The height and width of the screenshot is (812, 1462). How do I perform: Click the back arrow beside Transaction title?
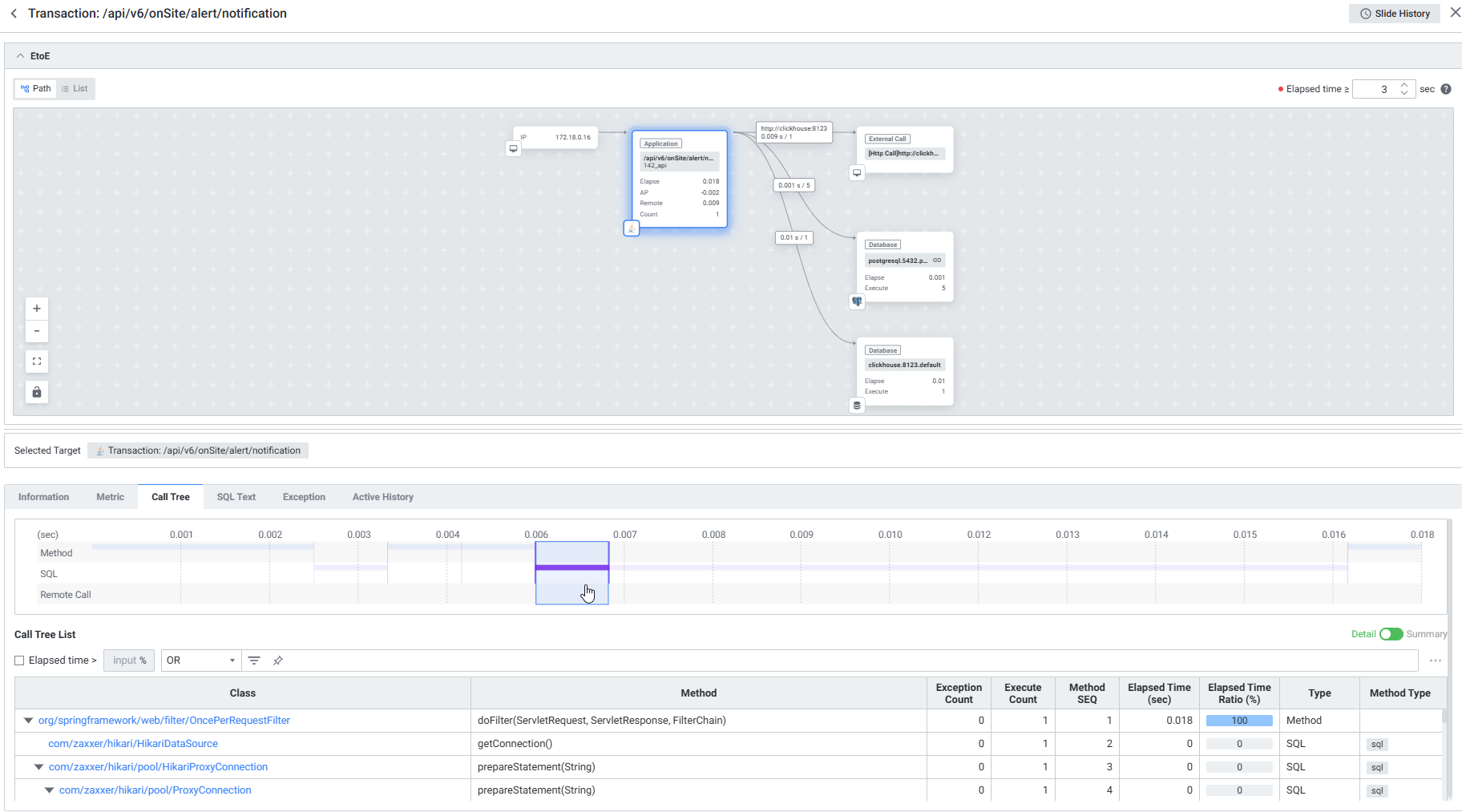coord(14,14)
